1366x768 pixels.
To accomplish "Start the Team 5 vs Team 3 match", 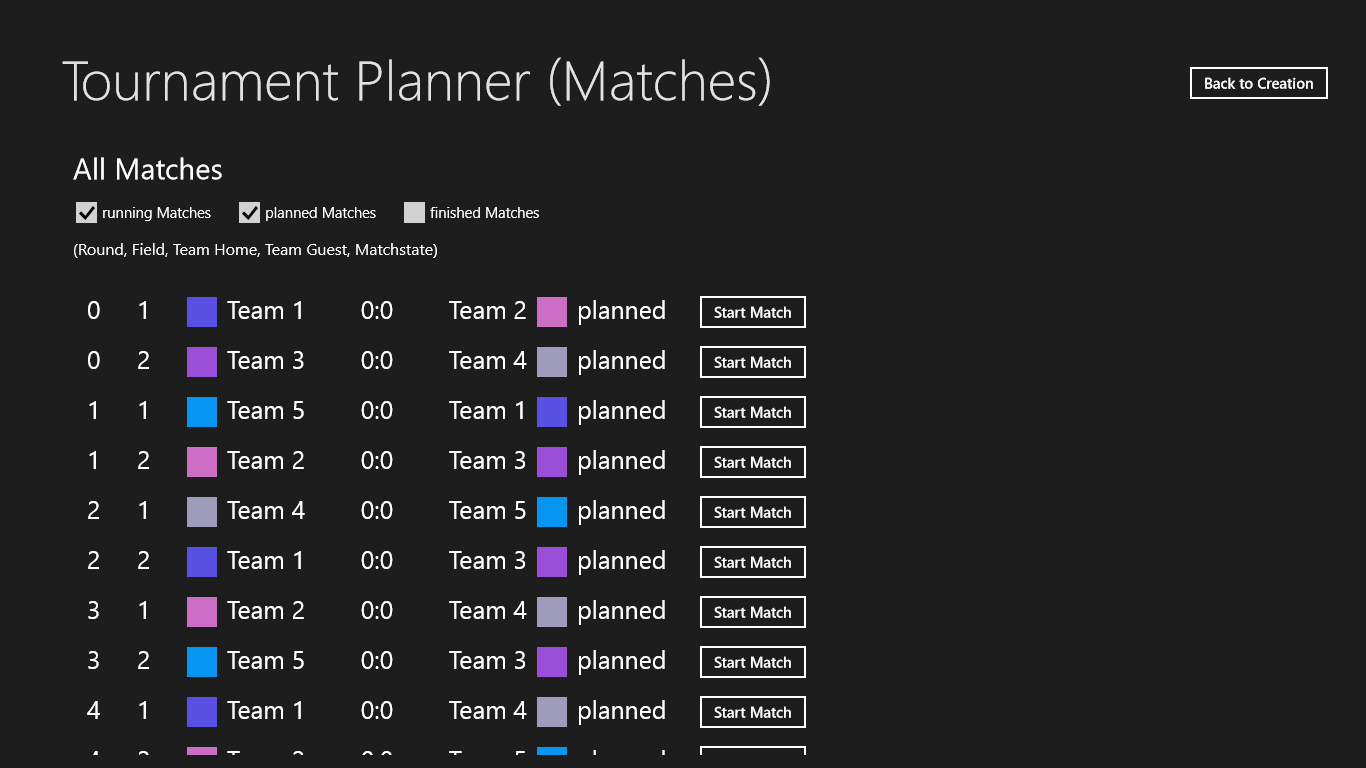I will pyautogui.click(x=752, y=662).
